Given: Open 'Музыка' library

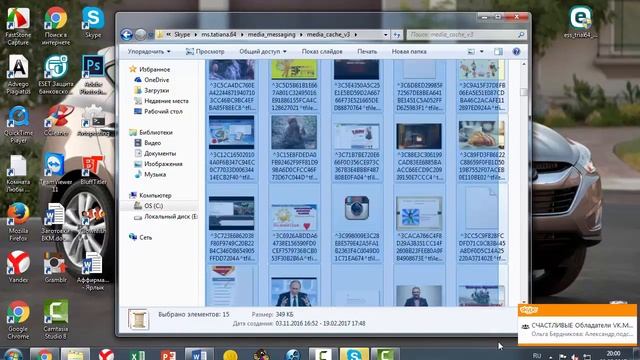Looking at the screenshot, I should coord(155,174).
